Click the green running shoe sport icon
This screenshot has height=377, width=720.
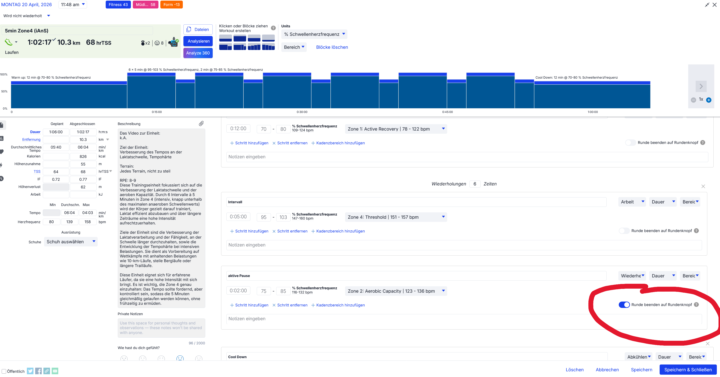(x=8, y=42)
